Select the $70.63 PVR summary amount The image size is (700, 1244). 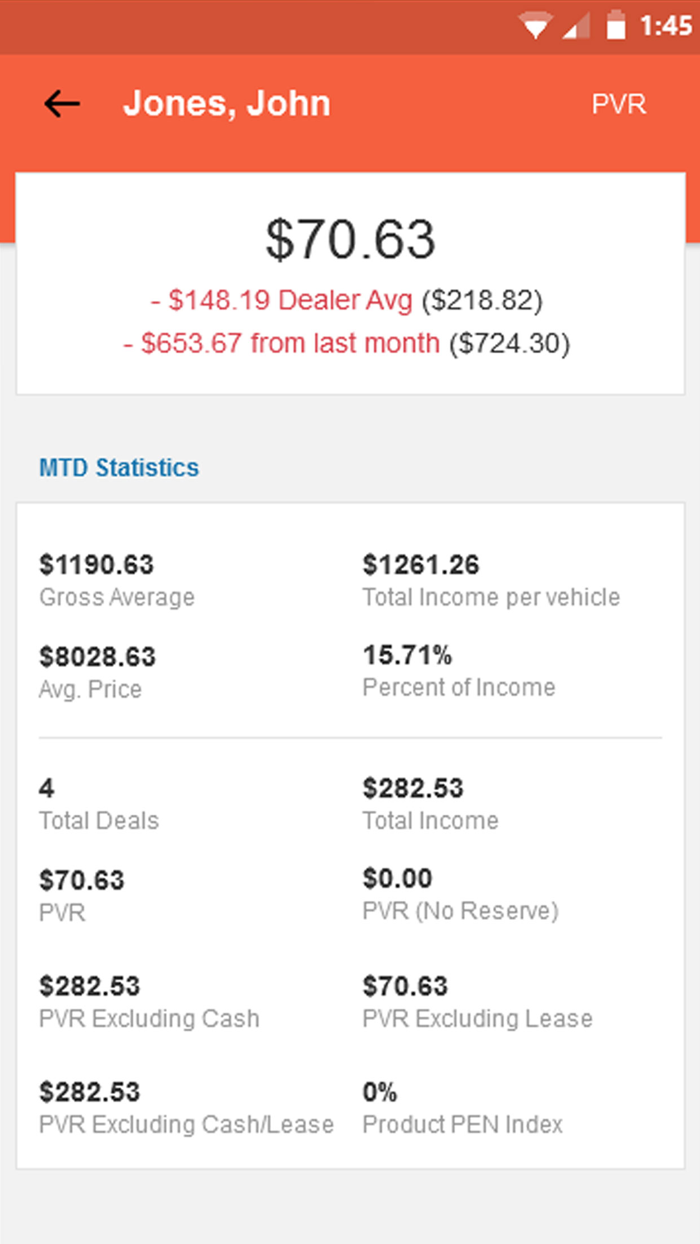350,238
